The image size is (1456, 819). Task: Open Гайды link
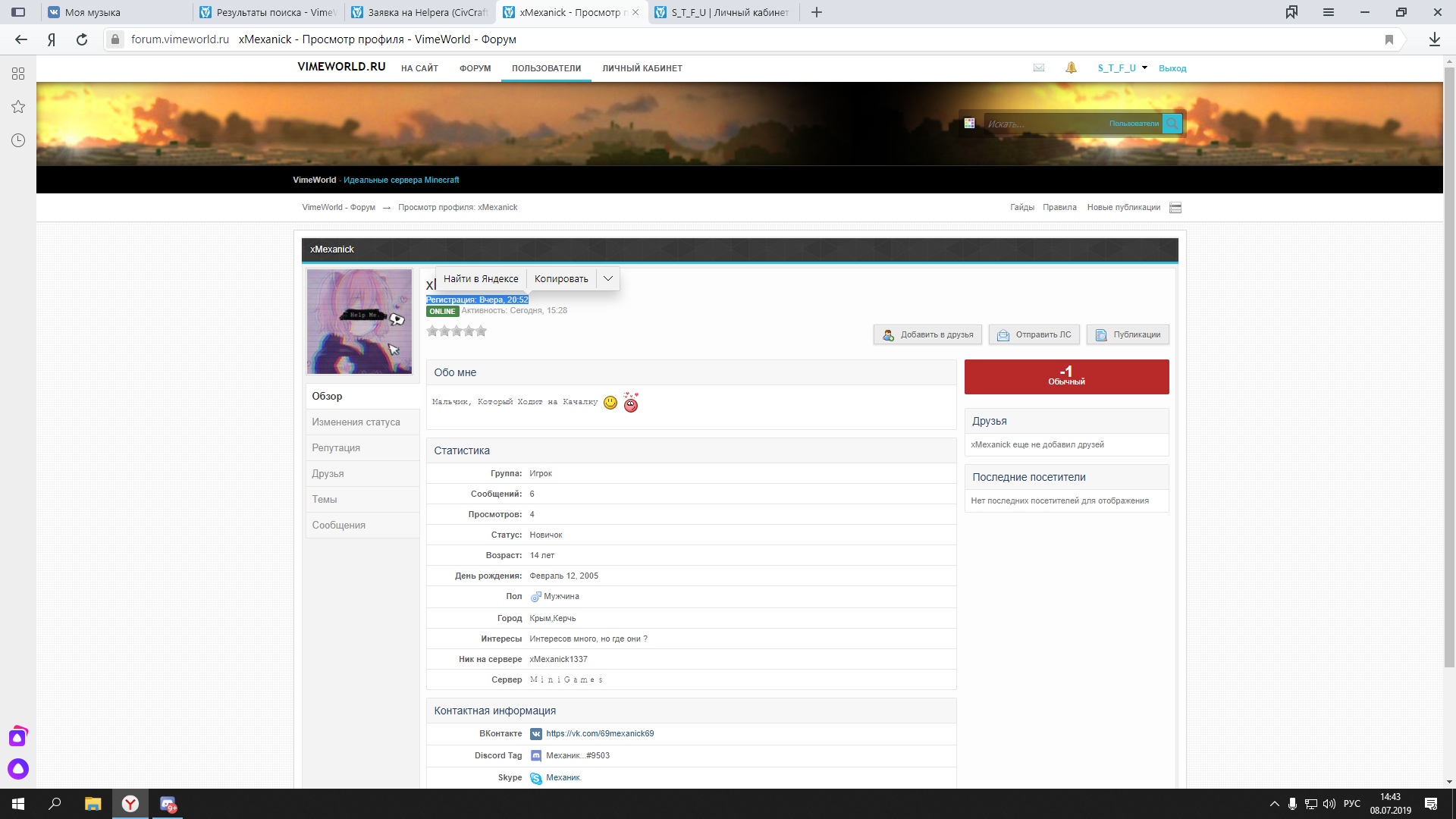1021,208
